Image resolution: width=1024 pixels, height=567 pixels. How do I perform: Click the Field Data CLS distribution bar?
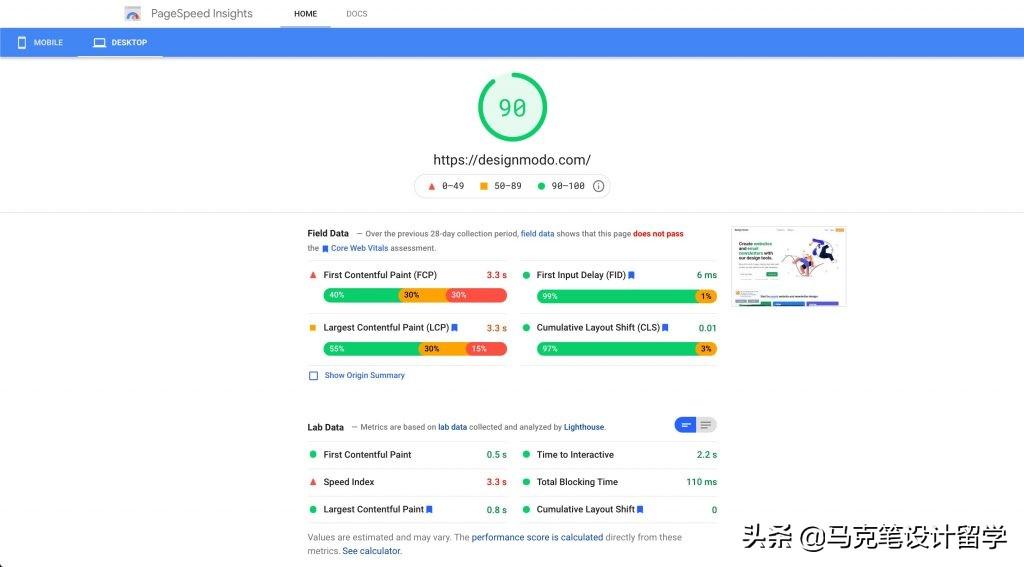point(626,349)
